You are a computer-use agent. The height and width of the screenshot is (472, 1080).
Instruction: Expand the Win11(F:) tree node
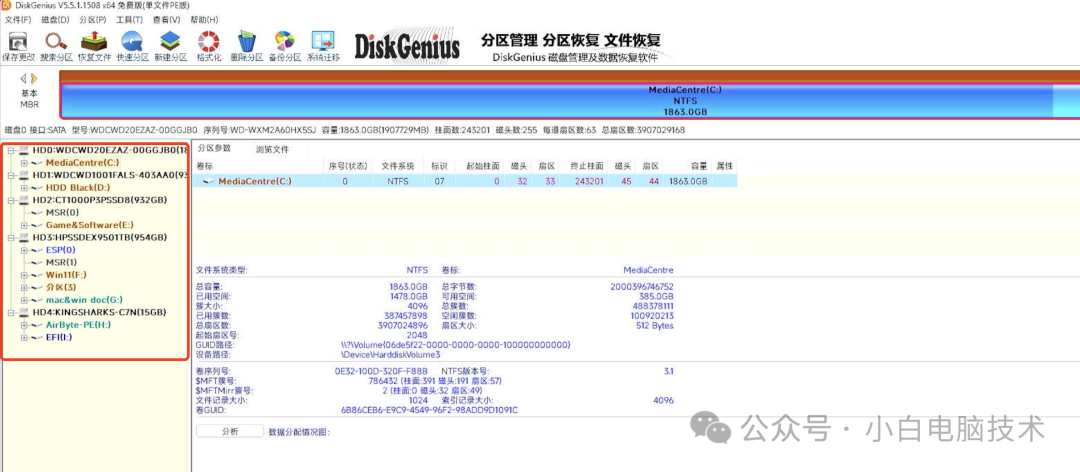pyautogui.click(x=24, y=275)
